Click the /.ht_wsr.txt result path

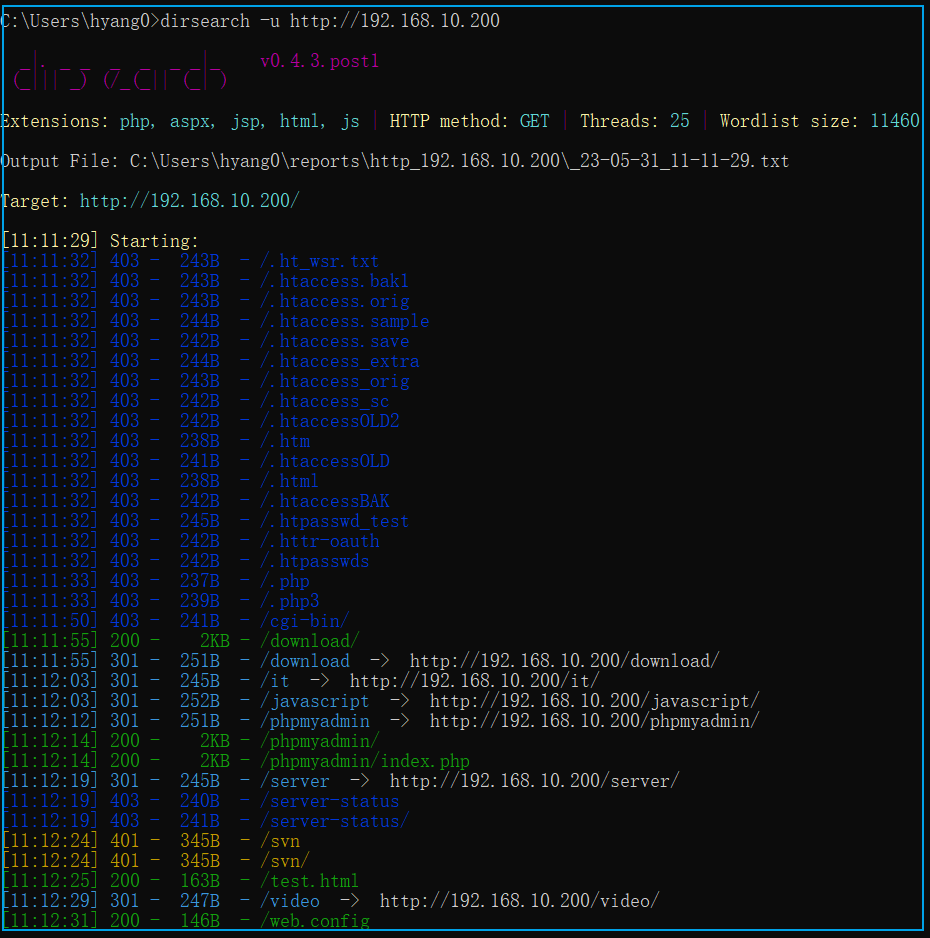click(319, 261)
